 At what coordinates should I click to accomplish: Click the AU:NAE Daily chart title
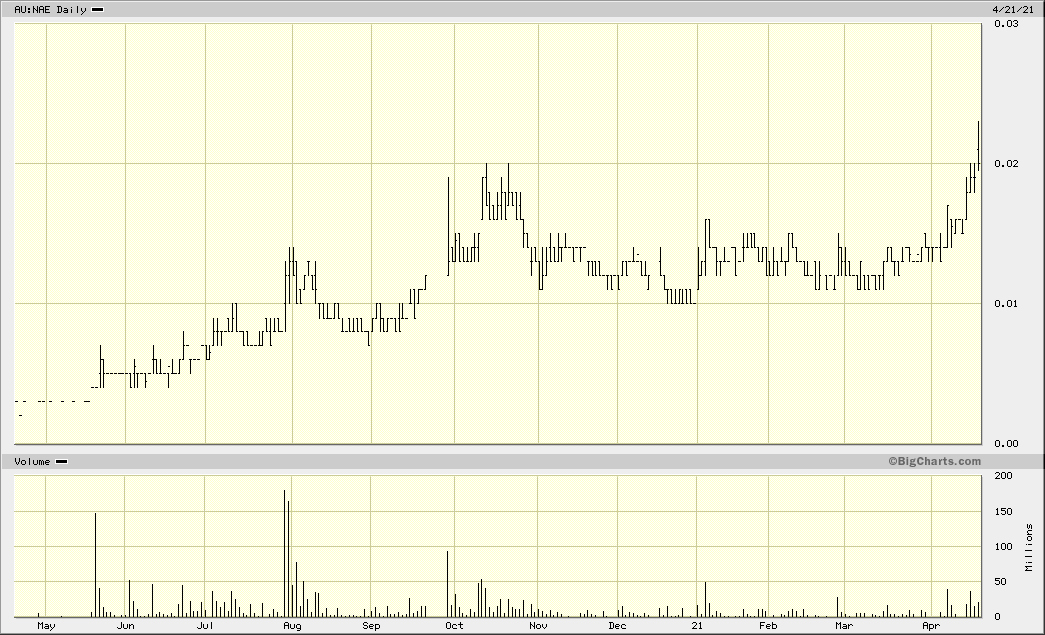pos(51,10)
